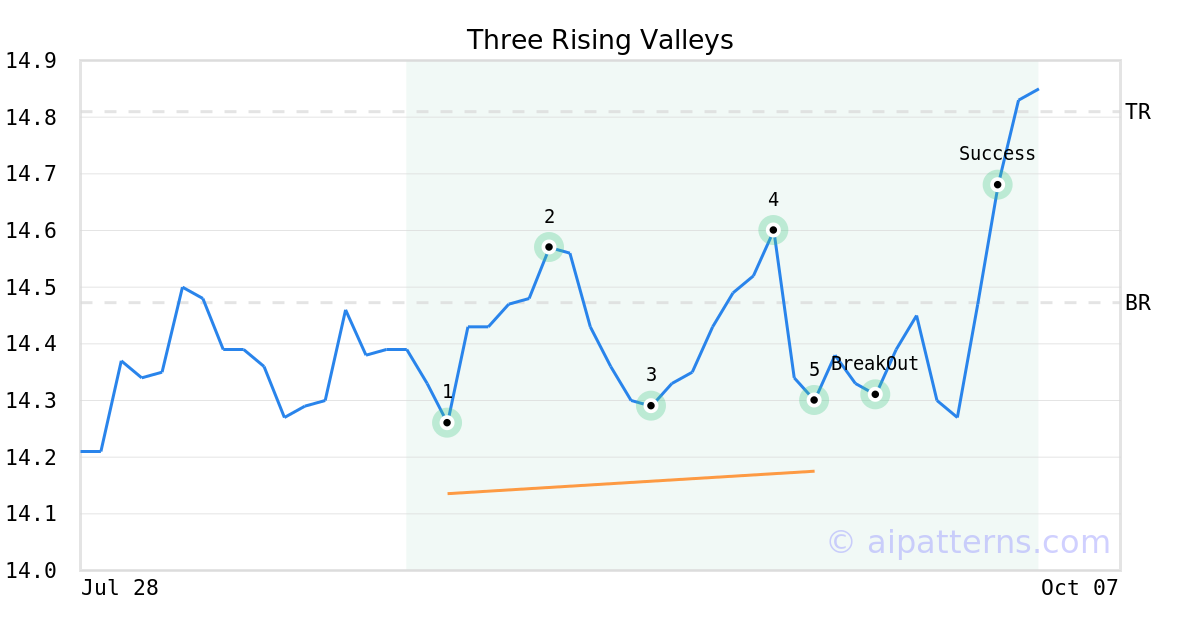Select the BR level label
Image resolution: width=1200 pixels, height=630 pixels.
[1138, 303]
